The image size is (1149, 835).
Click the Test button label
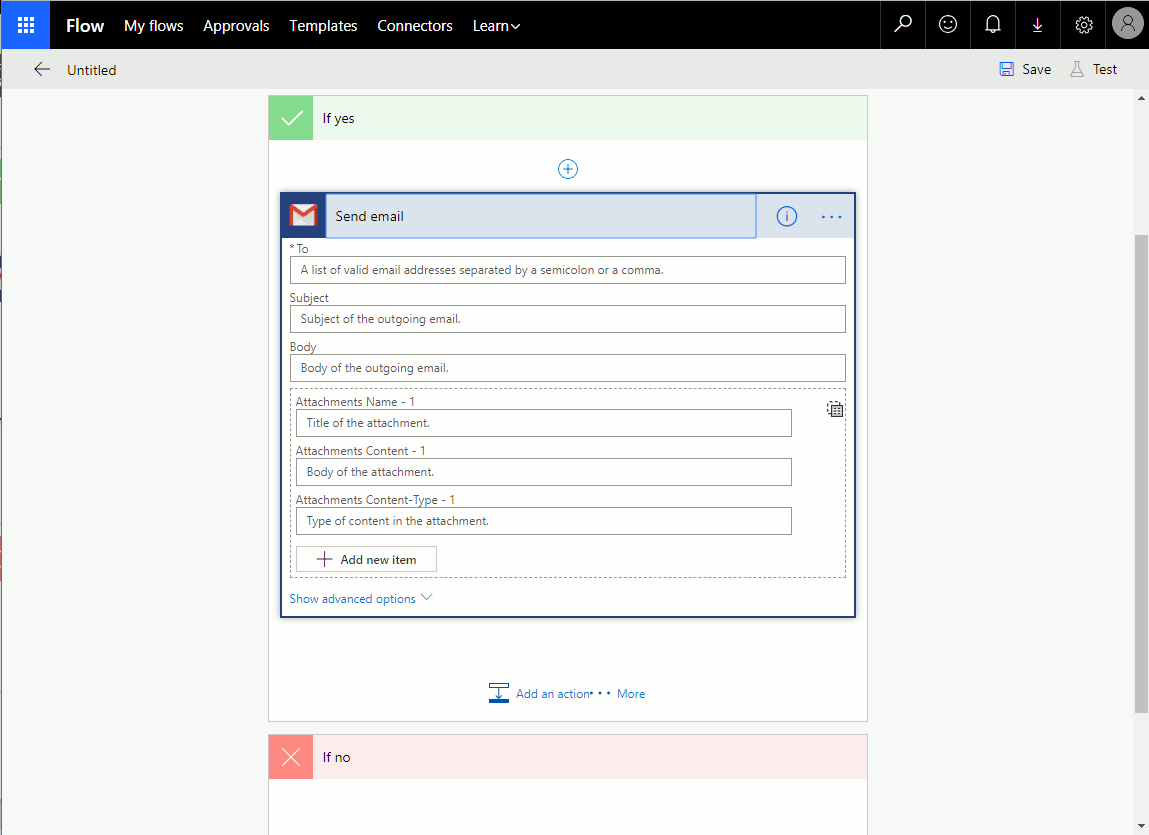coord(1104,70)
